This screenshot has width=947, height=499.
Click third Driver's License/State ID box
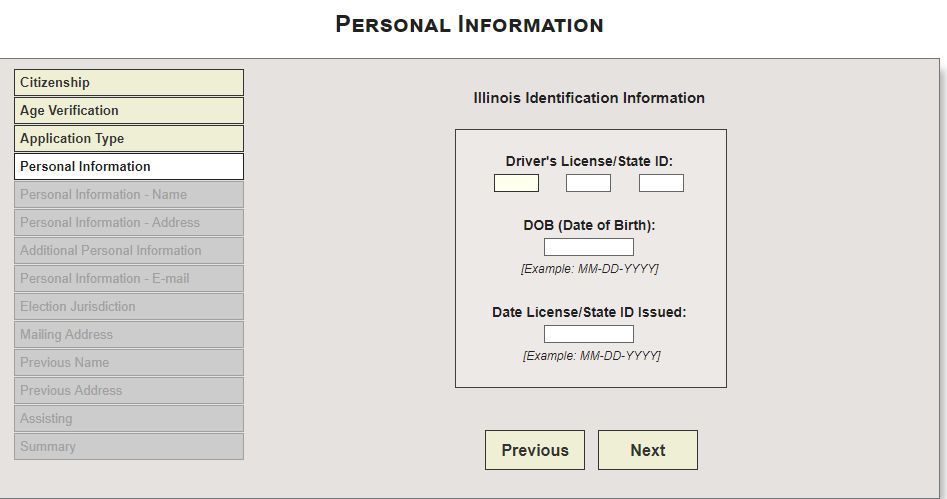click(x=661, y=183)
